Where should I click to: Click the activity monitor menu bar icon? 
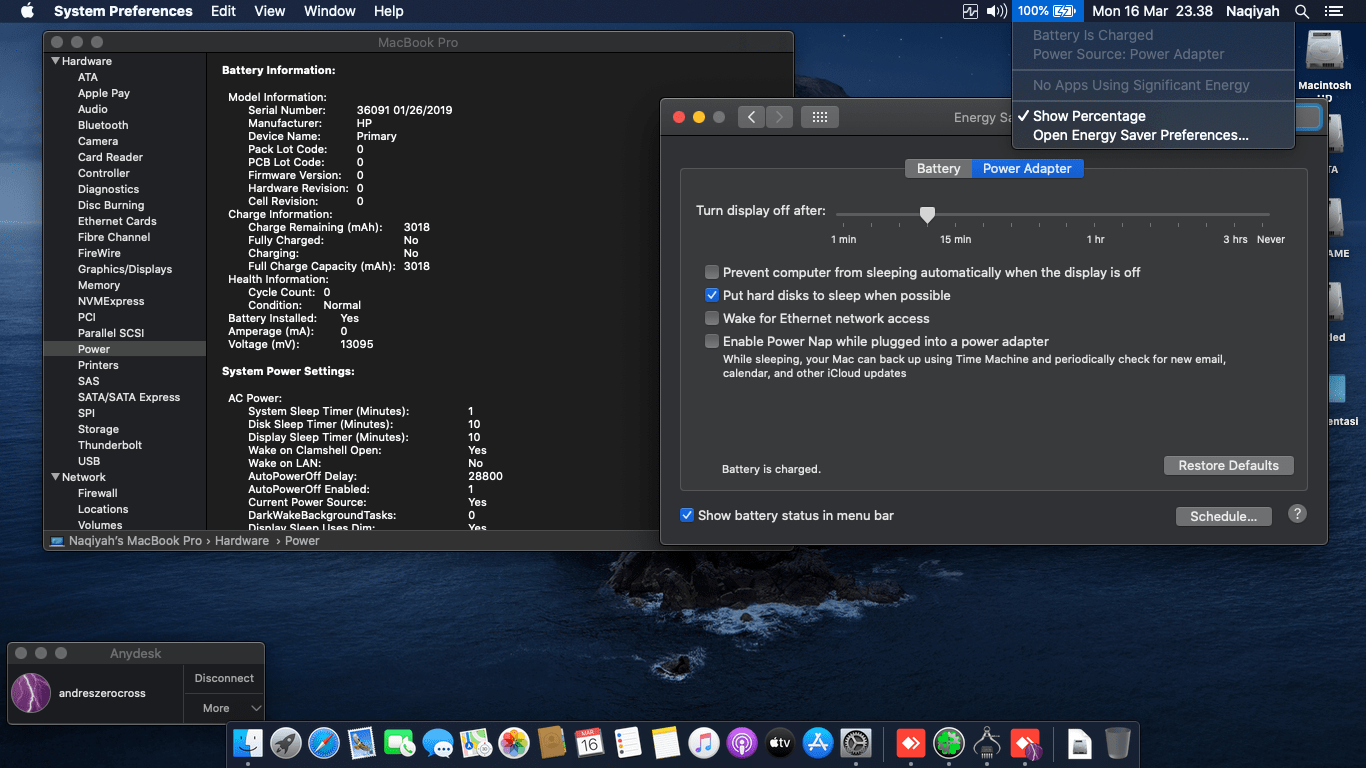tap(970, 11)
